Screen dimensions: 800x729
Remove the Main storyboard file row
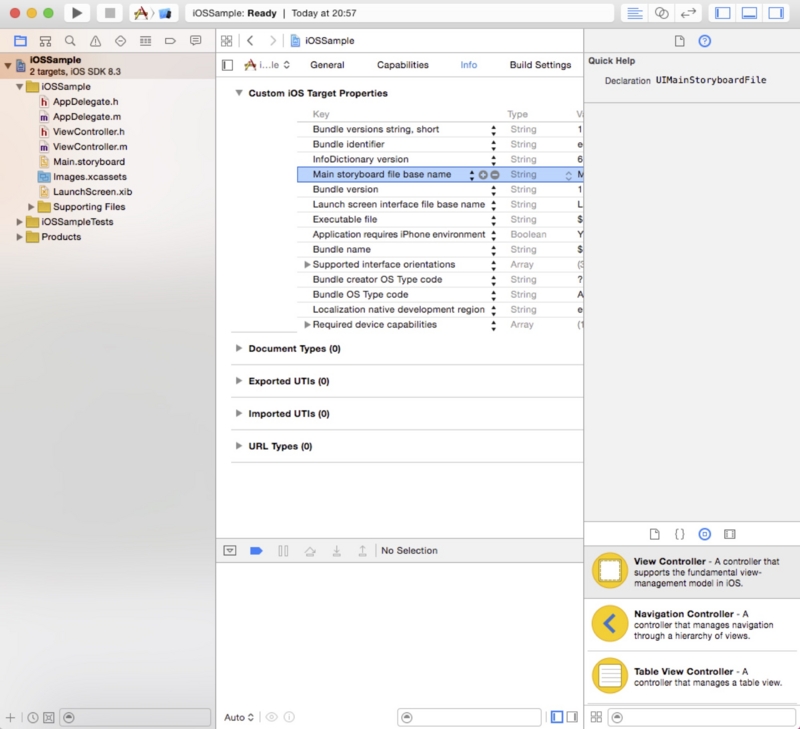click(494, 174)
